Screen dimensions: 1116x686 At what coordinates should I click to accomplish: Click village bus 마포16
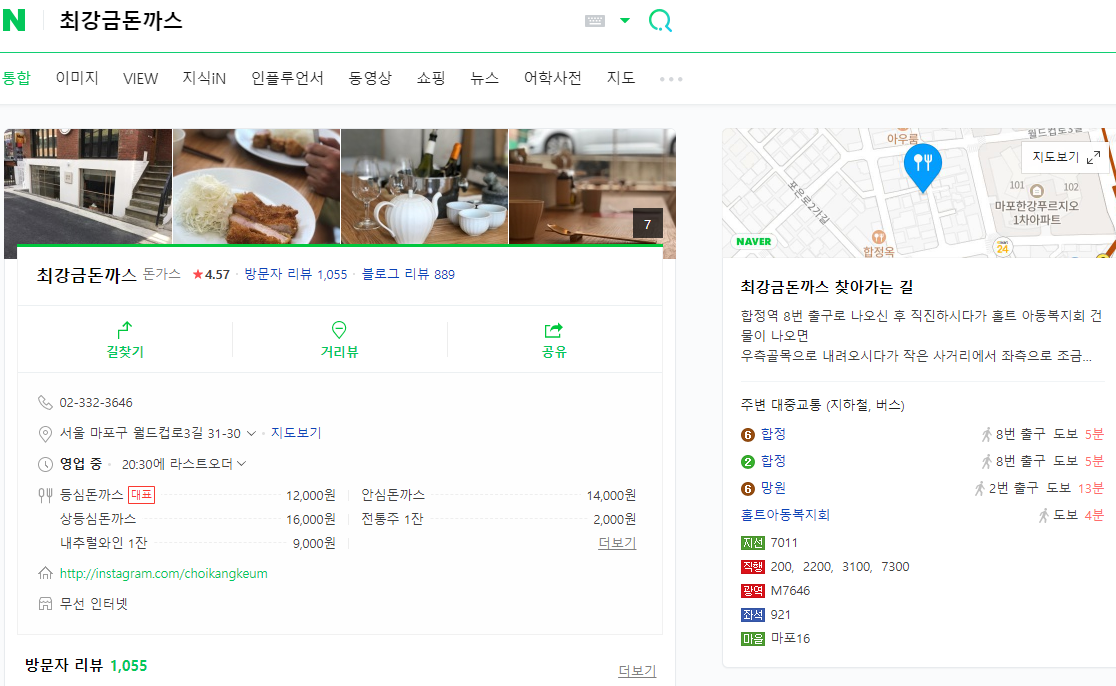click(791, 639)
